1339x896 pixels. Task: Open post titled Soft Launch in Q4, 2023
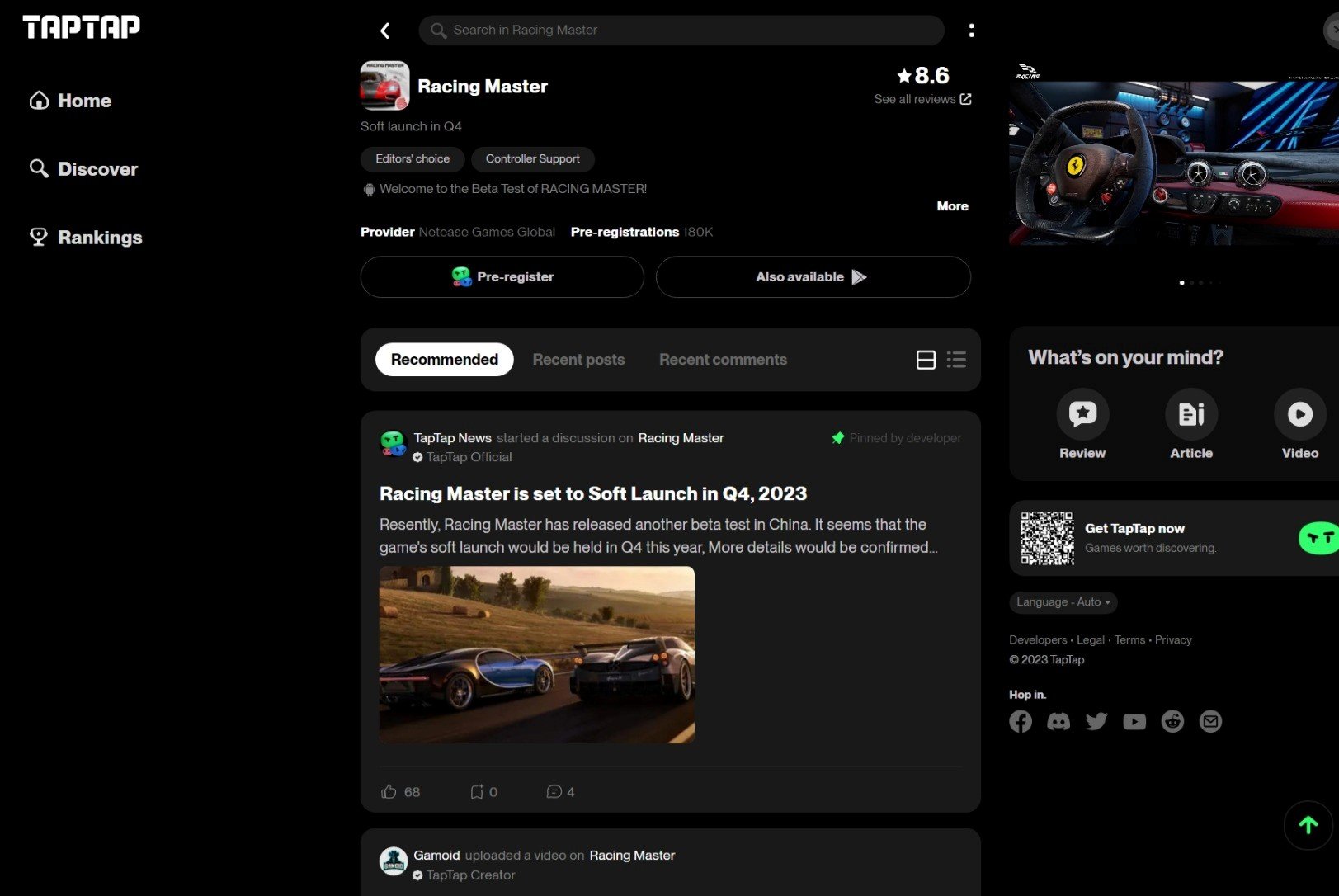tap(593, 493)
